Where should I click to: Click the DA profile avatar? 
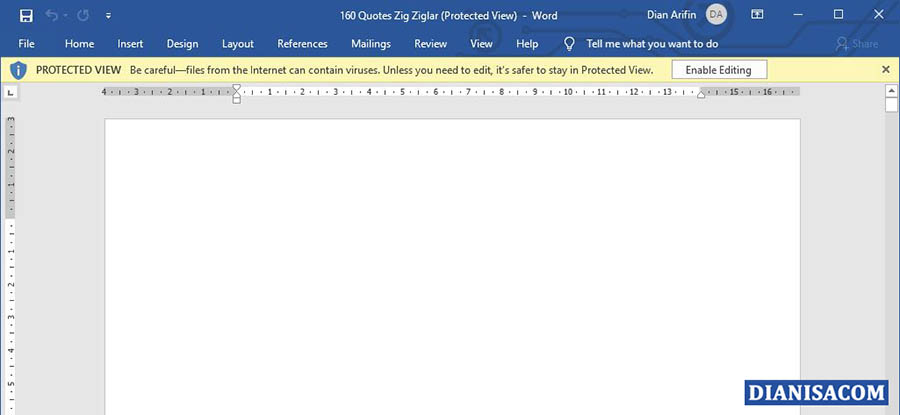(x=716, y=15)
